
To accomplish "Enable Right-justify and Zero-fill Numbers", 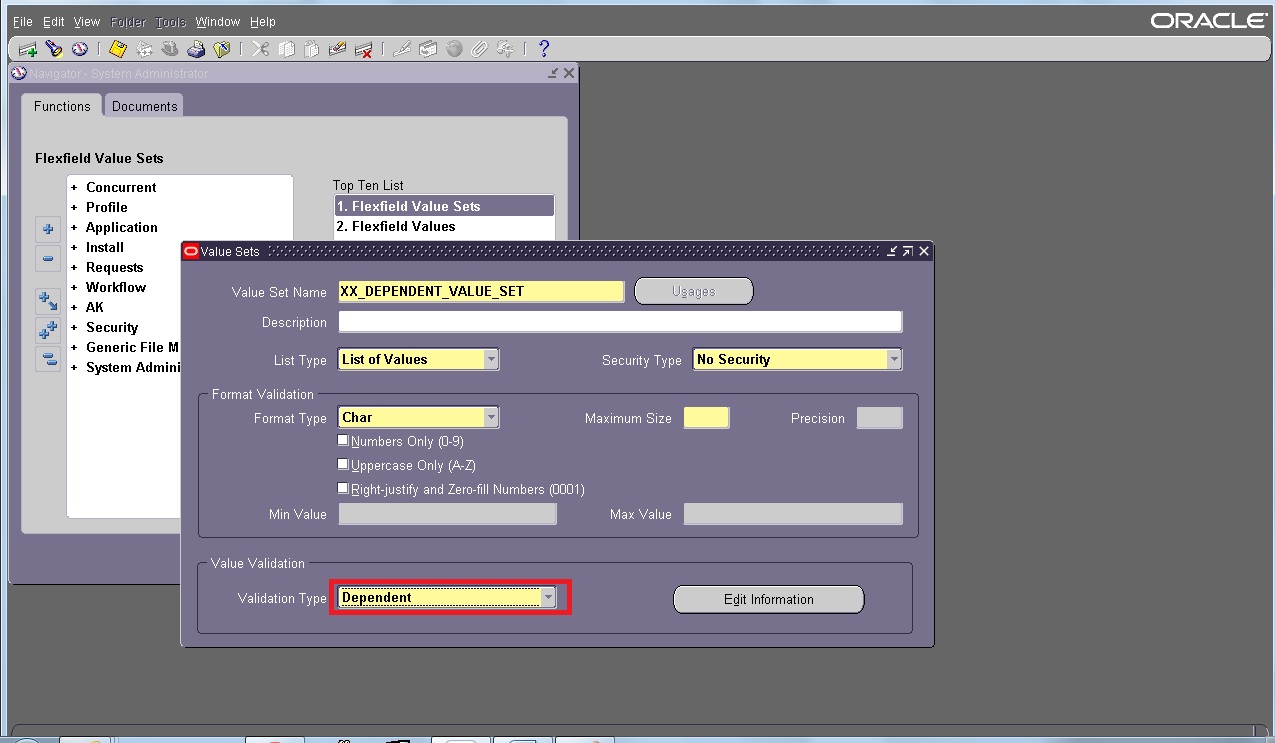I will [x=343, y=488].
